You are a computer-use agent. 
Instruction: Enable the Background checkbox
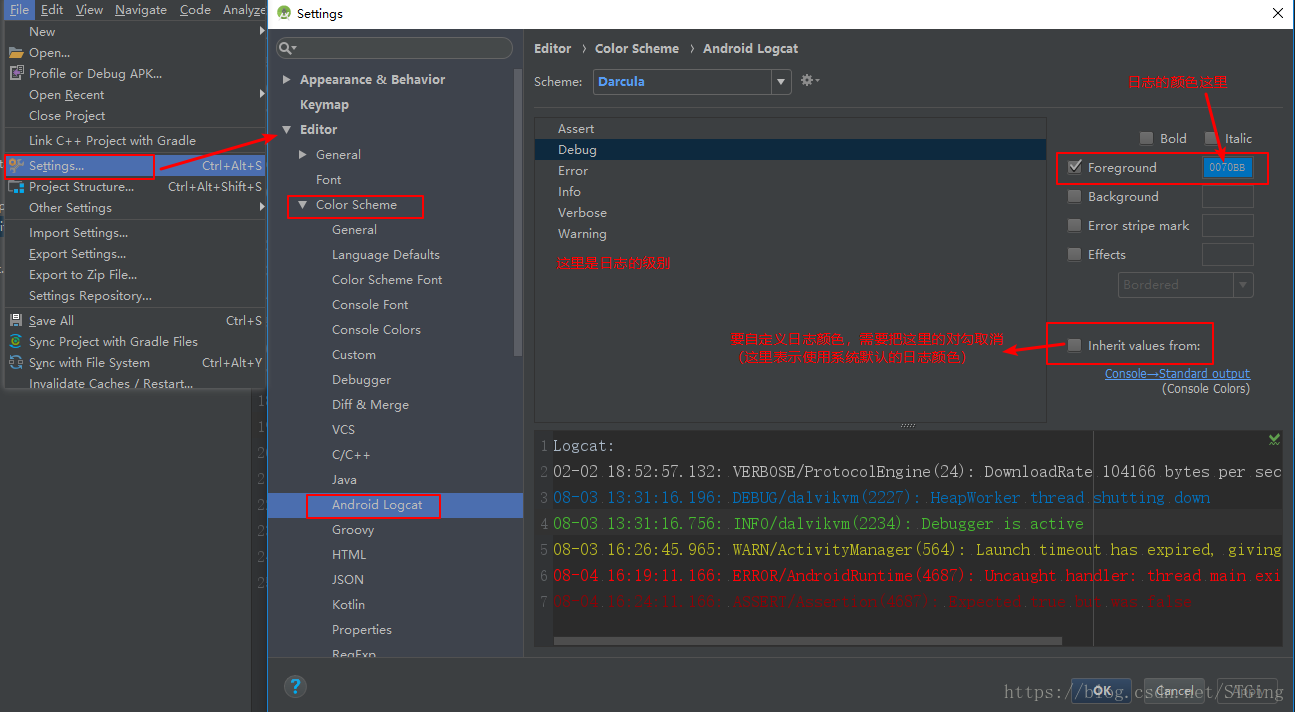1075,197
